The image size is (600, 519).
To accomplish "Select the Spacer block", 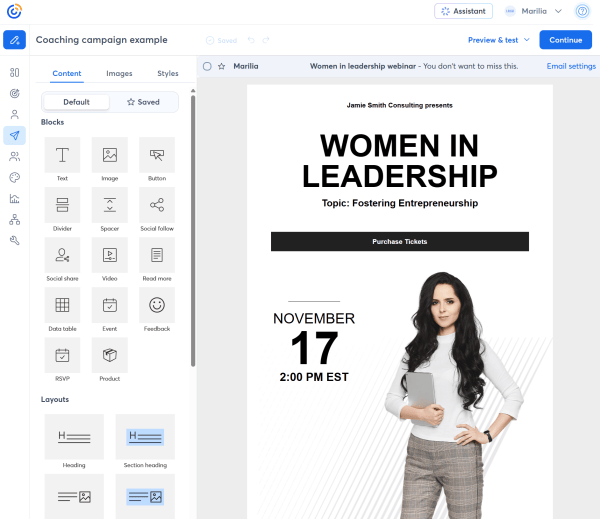I will coord(110,205).
